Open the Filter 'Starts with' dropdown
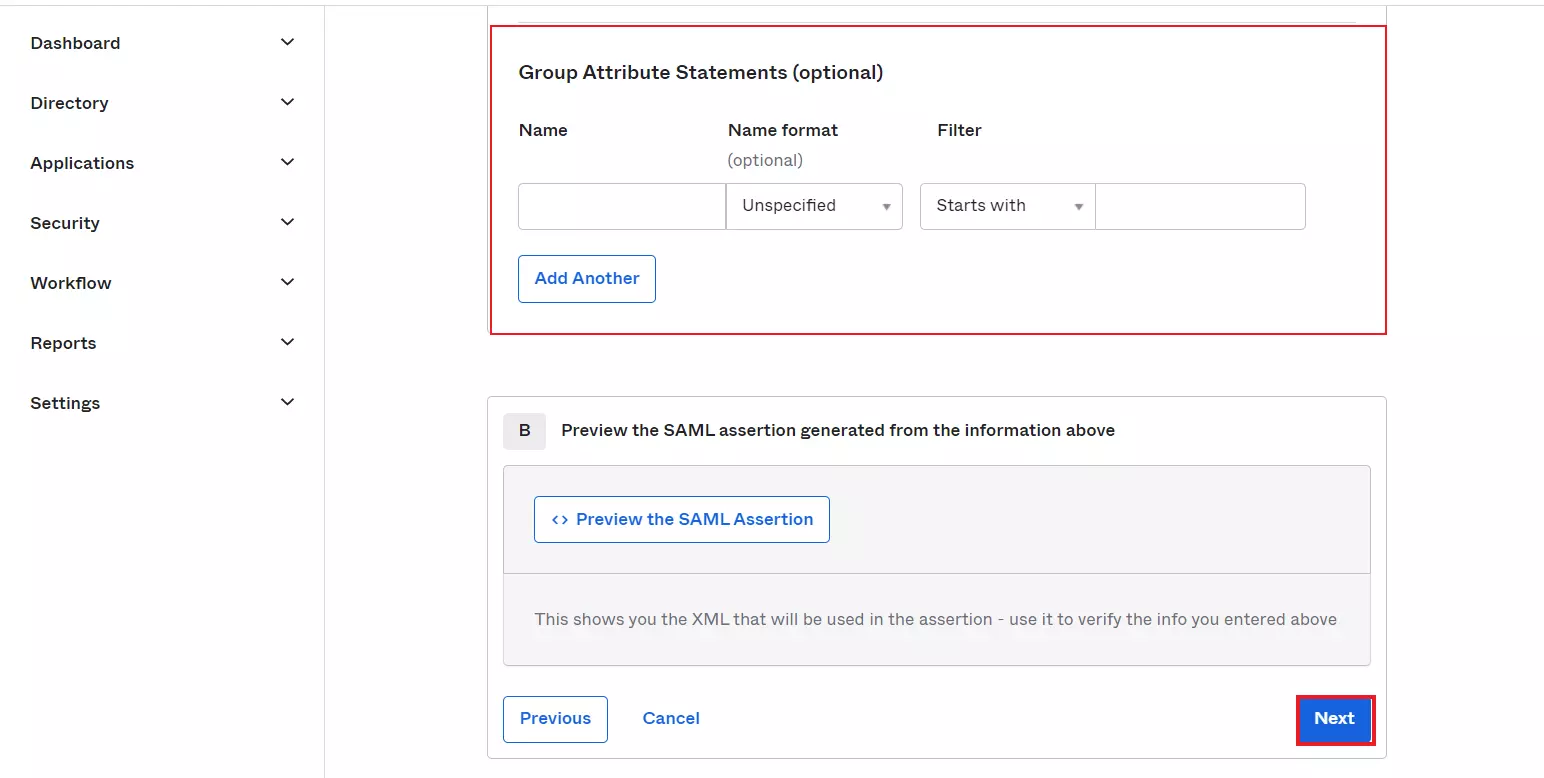Viewport: 1544px width, 778px height. tap(1008, 206)
